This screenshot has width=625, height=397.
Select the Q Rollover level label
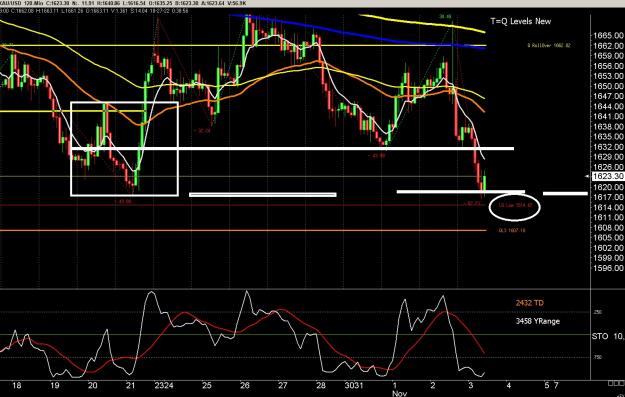tap(549, 45)
